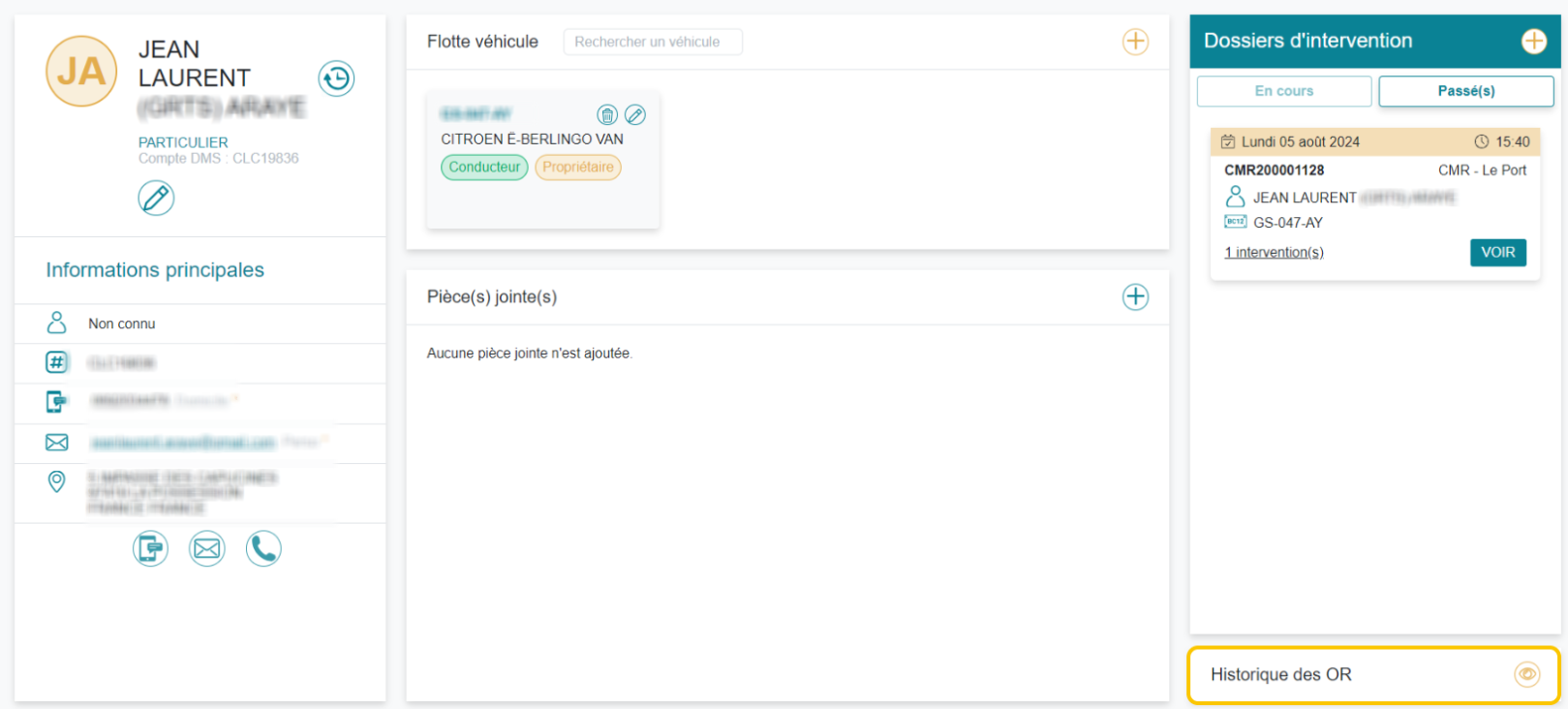Click the JA avatar circle

pyautogui.click(x=81, y=71)
